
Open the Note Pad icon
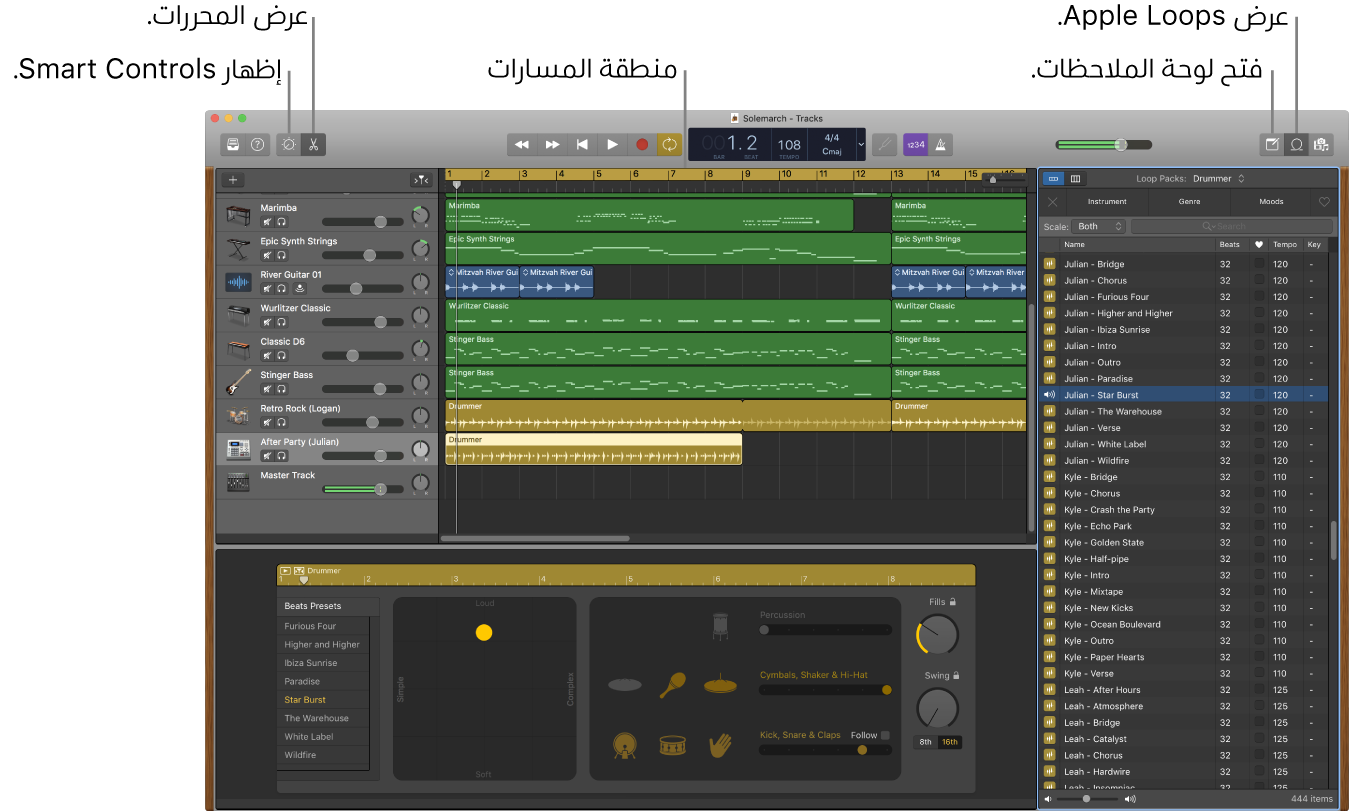click(x=1271, y=144)
